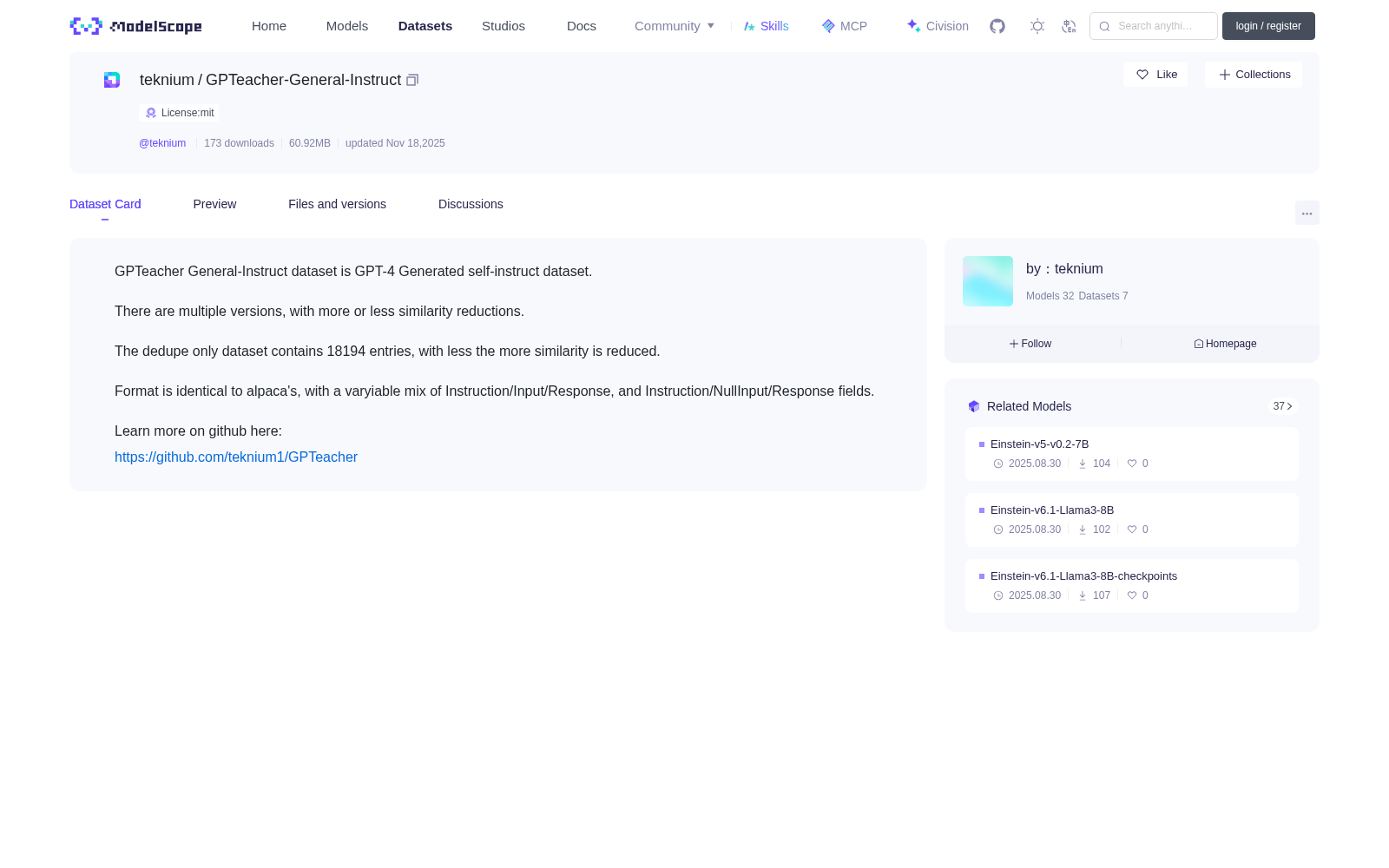Click download icon on Einstein-v6.1-Llama3-8B row
Viewport: 1389px width, 868px height.
(1083, 529)
